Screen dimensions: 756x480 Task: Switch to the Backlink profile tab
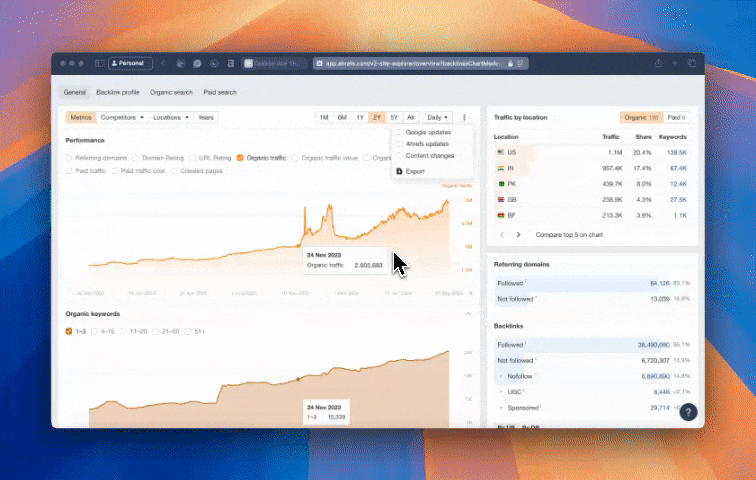click(118, 92)
